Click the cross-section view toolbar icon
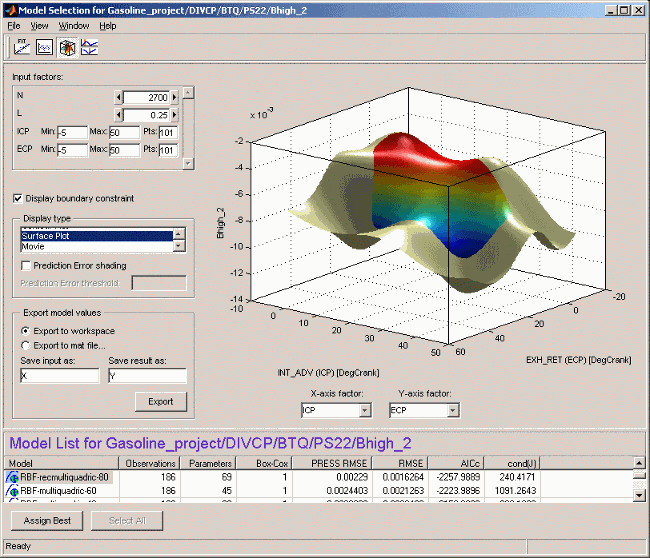650x558 pixels. pos(89,46)
